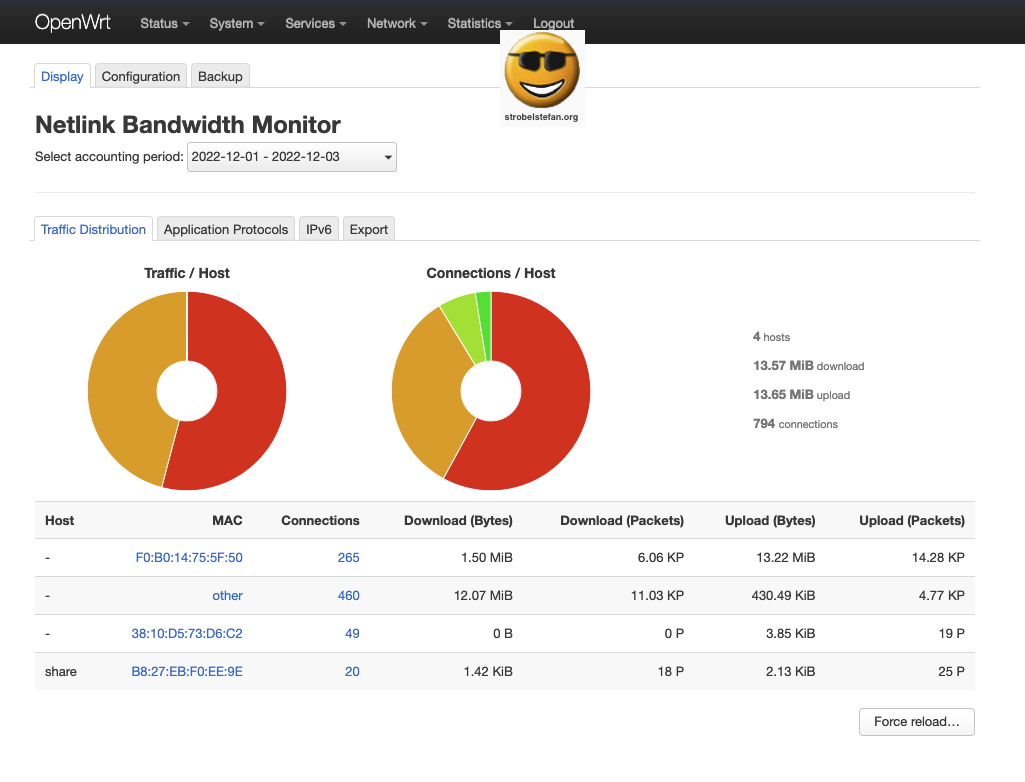Click MAC address F0:B0:14:75:5F:50

pyautogui.click(x=189, y=557)
